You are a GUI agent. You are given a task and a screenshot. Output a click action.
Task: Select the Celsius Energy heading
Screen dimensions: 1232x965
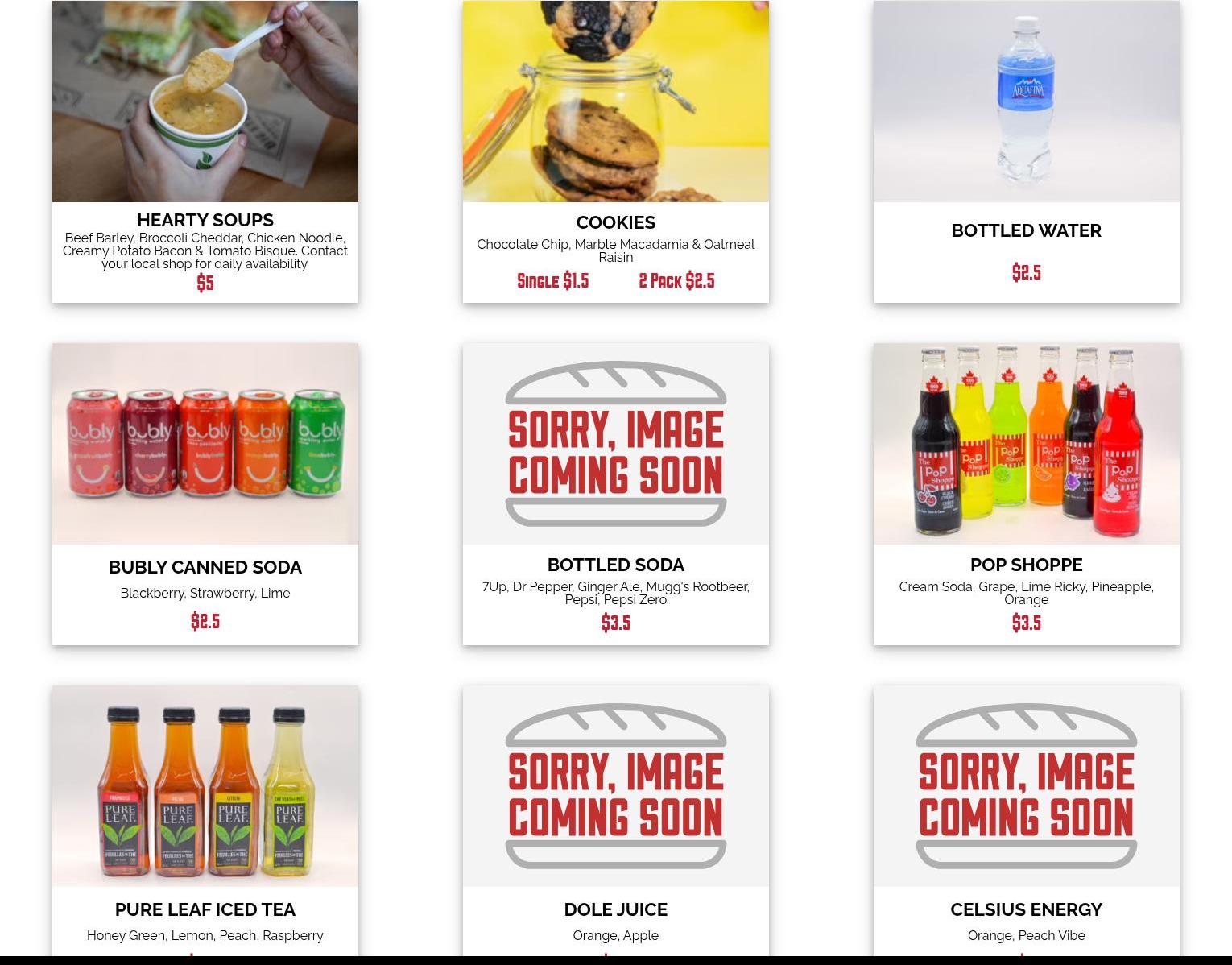1027,909
